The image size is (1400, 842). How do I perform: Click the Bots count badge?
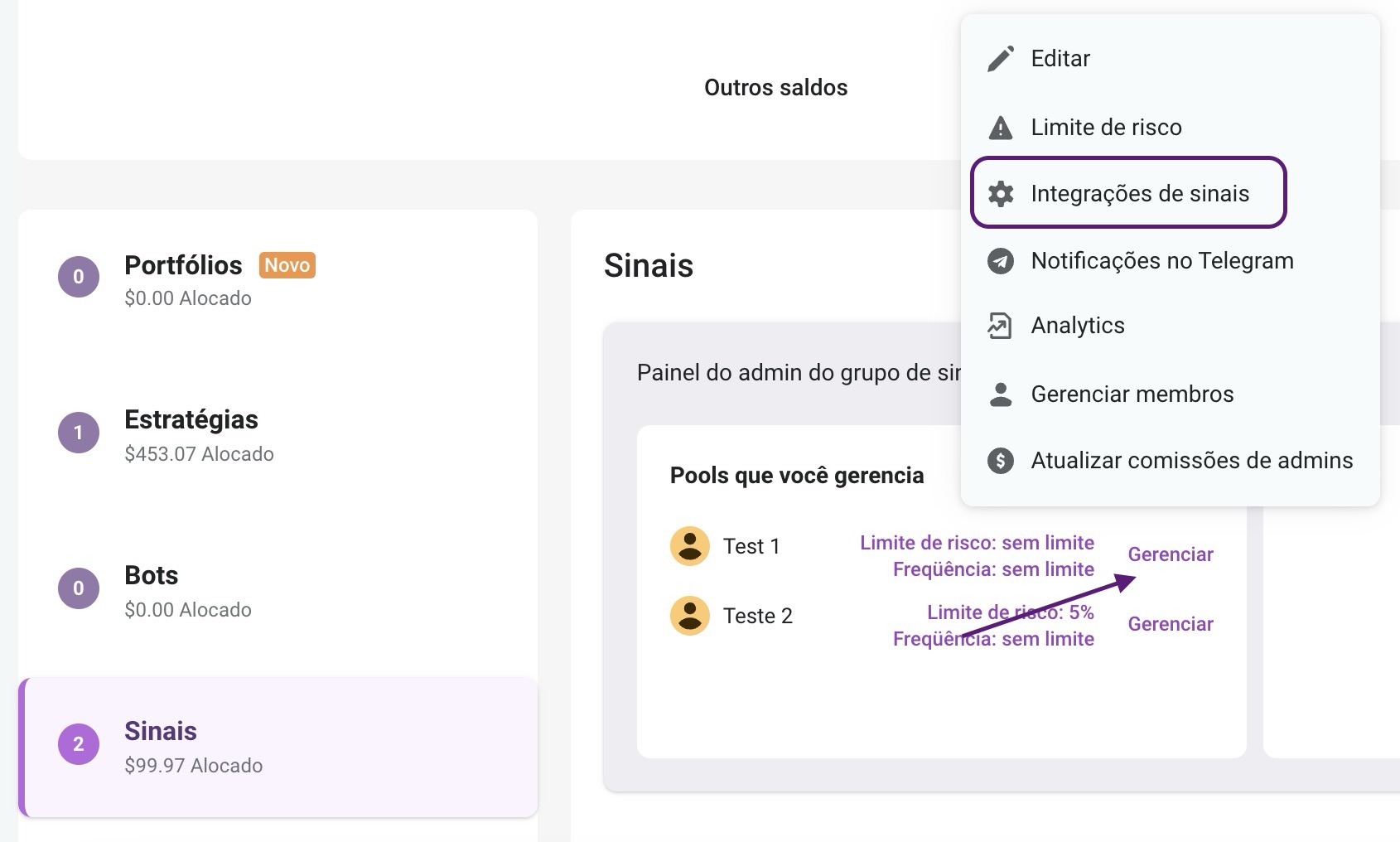79,588
